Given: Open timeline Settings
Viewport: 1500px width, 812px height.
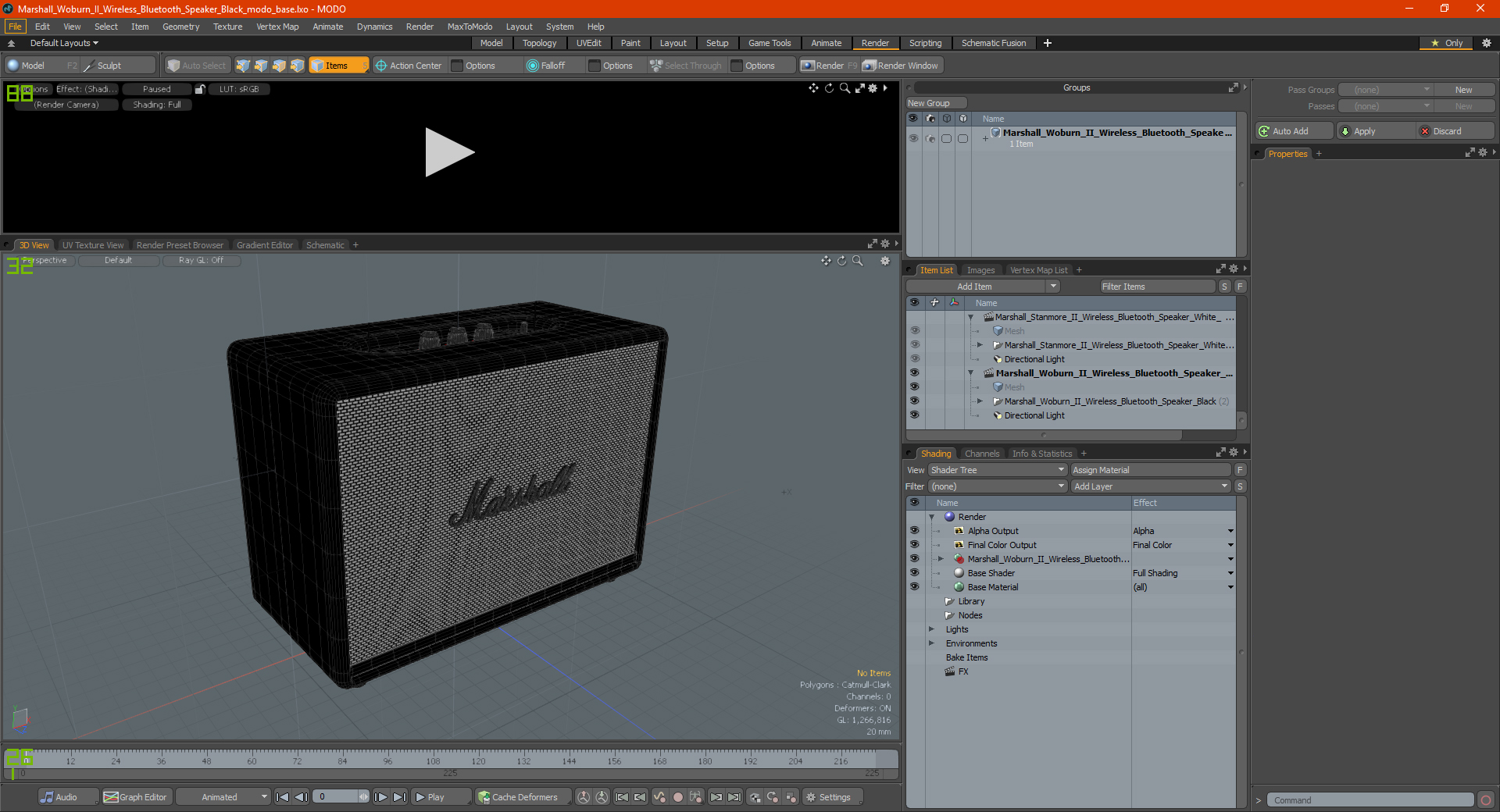Looking at the screenshot, I should click(834, 797).
